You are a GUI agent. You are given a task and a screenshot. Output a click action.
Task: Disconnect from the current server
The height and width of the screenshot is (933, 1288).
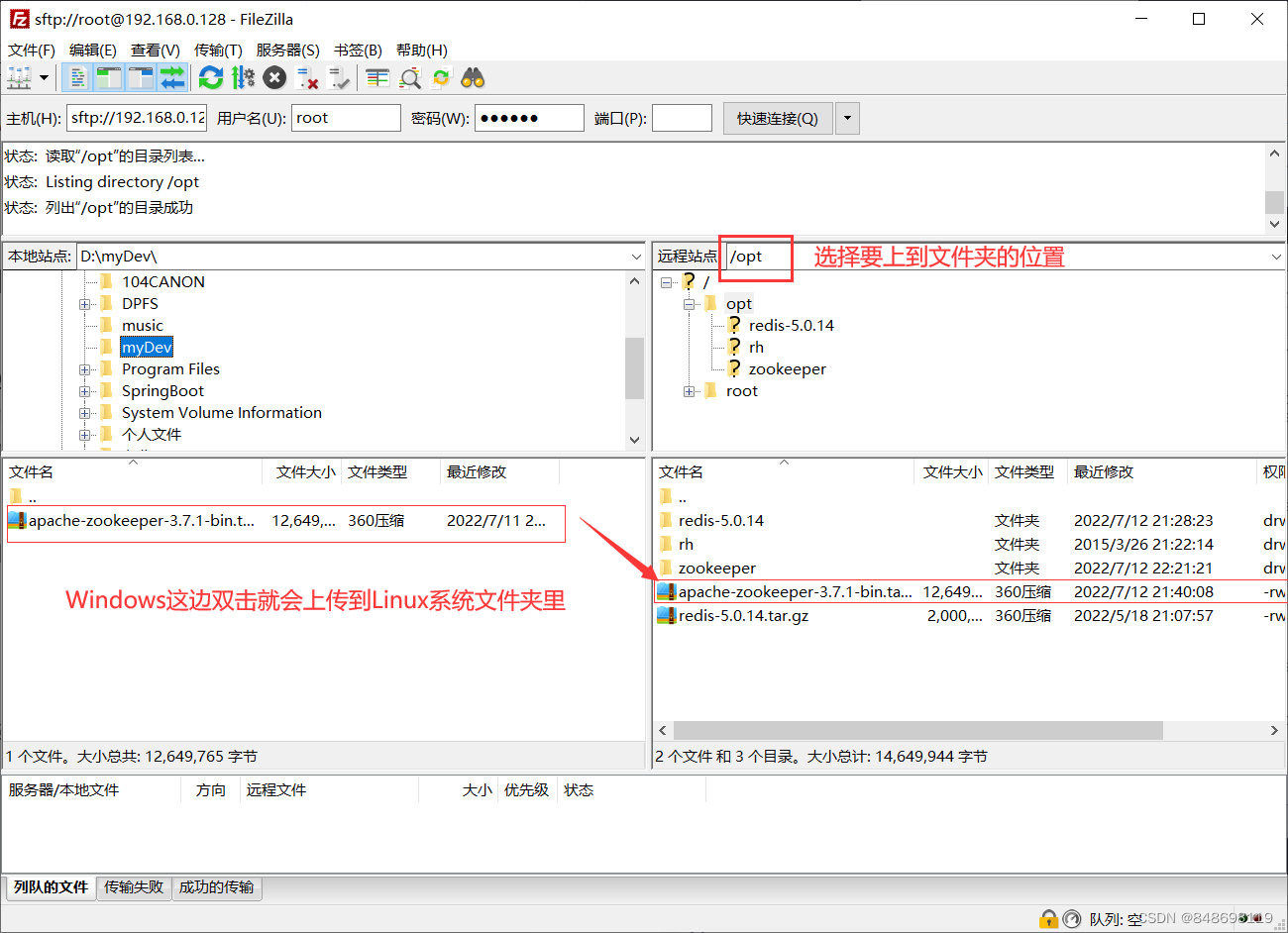point(307,77)
